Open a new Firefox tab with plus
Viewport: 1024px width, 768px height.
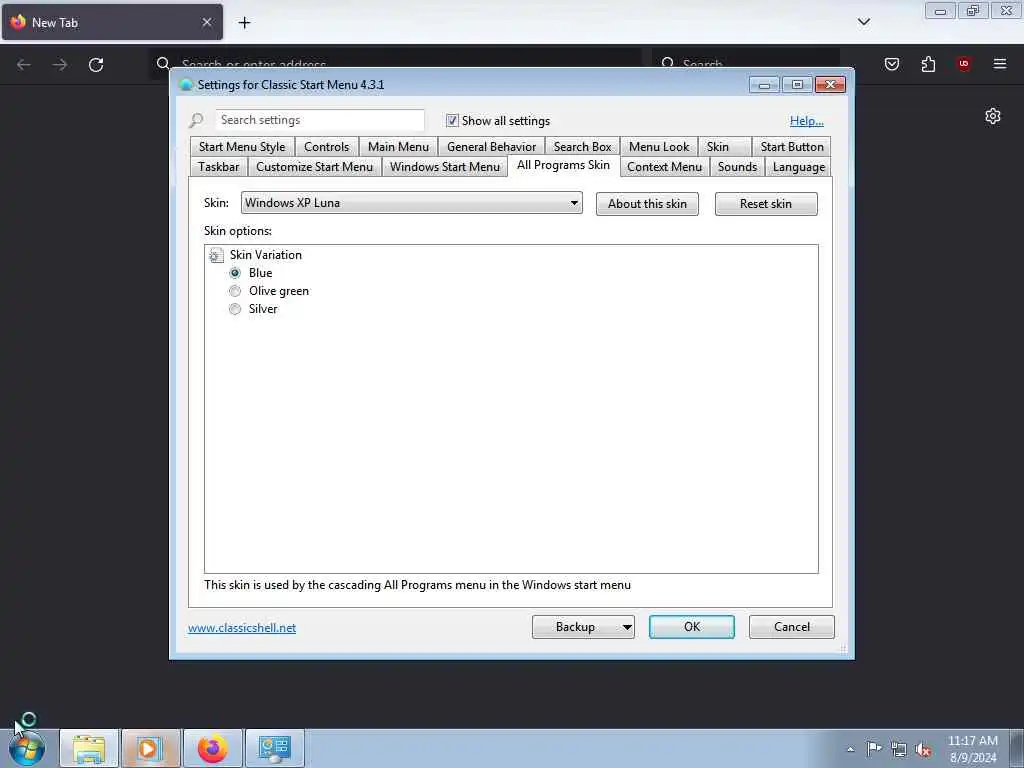click(x=244, y=23)
